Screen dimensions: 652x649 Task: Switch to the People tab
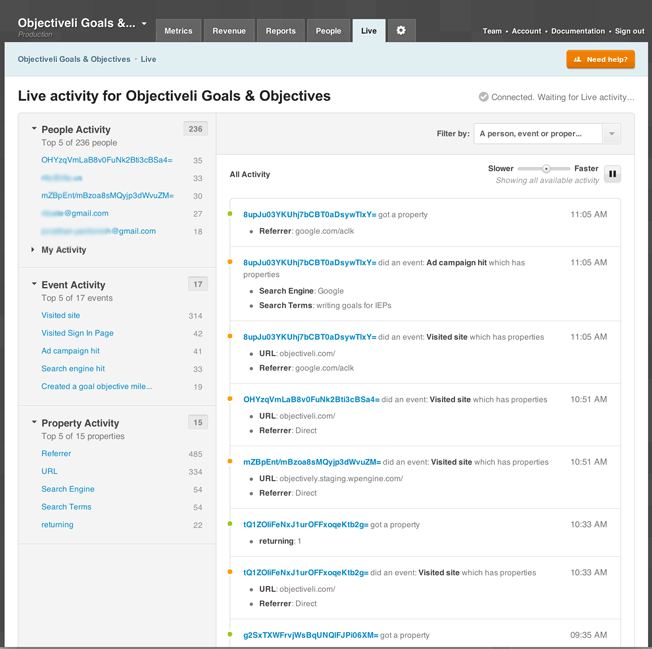point(328,31)
